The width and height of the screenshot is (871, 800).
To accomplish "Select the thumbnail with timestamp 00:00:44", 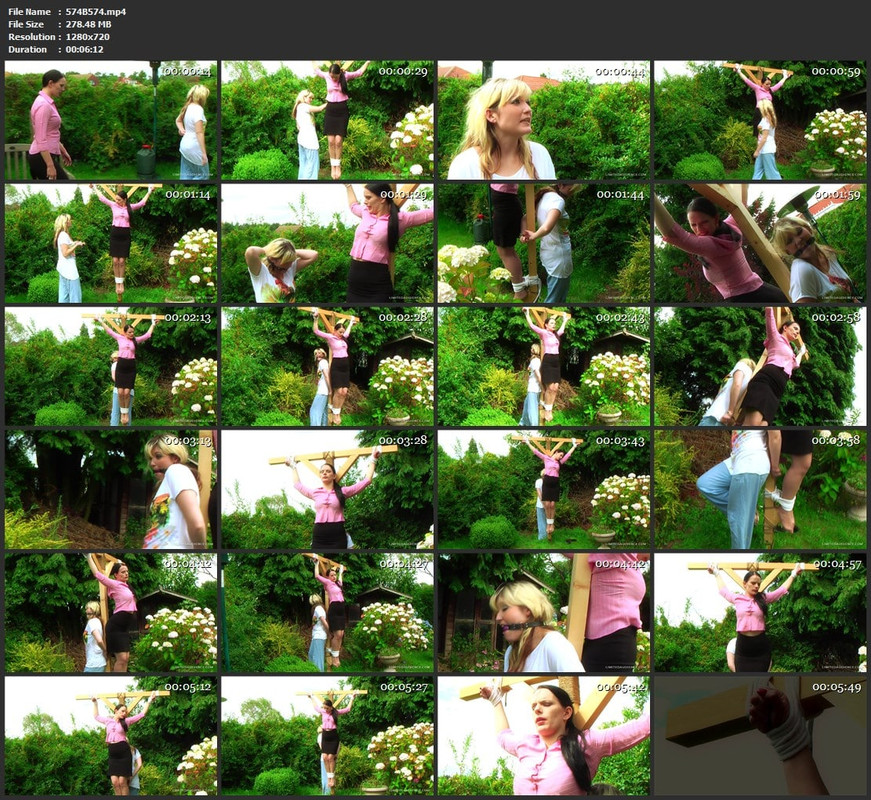I will pyautogui.click(x=544, y=120).
